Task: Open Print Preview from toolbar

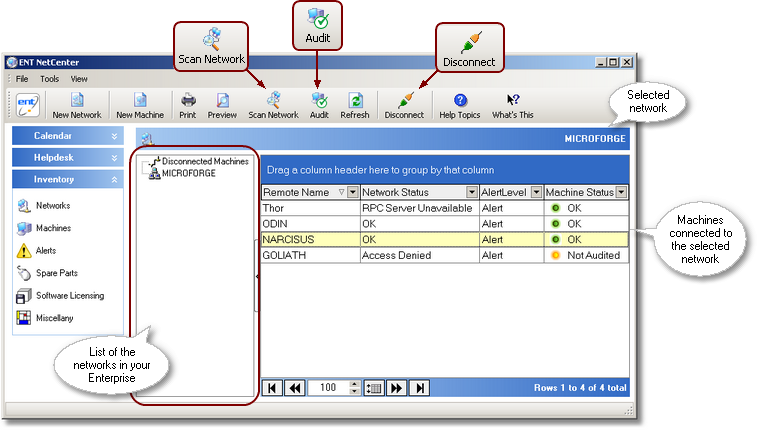Action: point(222,106)
